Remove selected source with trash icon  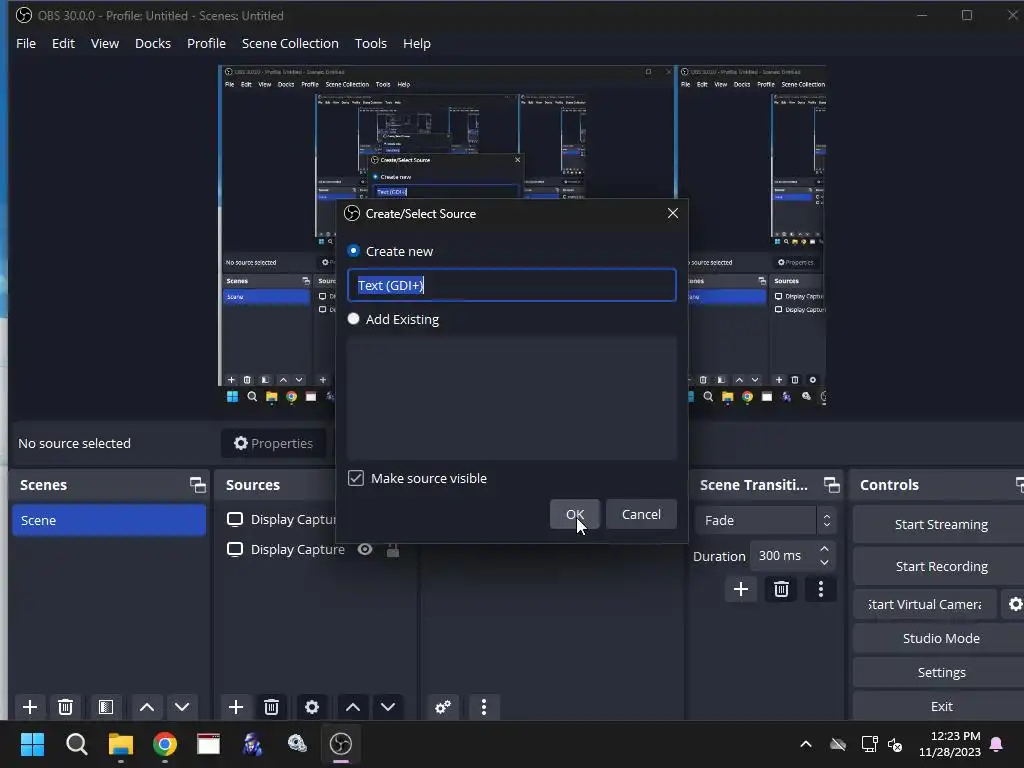click(272, 707)
